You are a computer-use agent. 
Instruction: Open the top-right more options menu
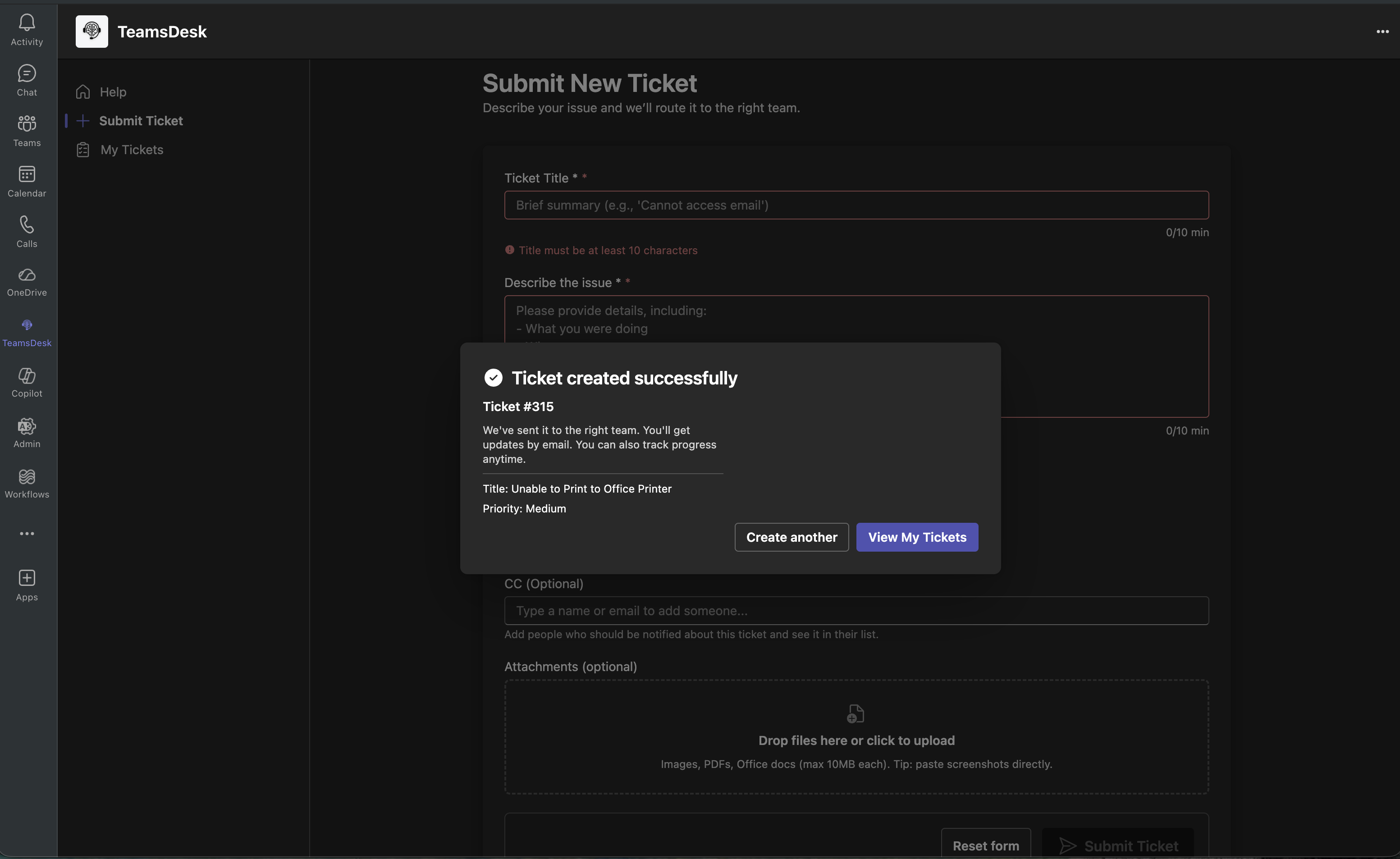pos(1382,32)
